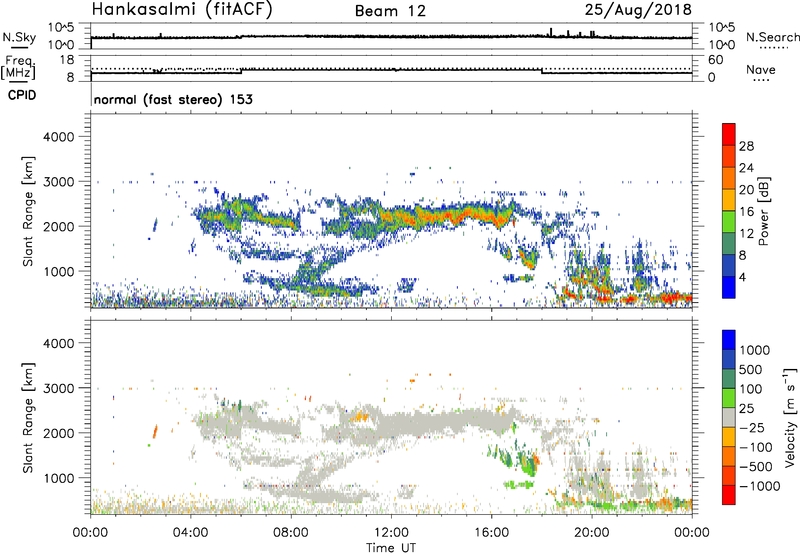
Task: Click the '08:00' time axis tick label
Action: (291, 533)
